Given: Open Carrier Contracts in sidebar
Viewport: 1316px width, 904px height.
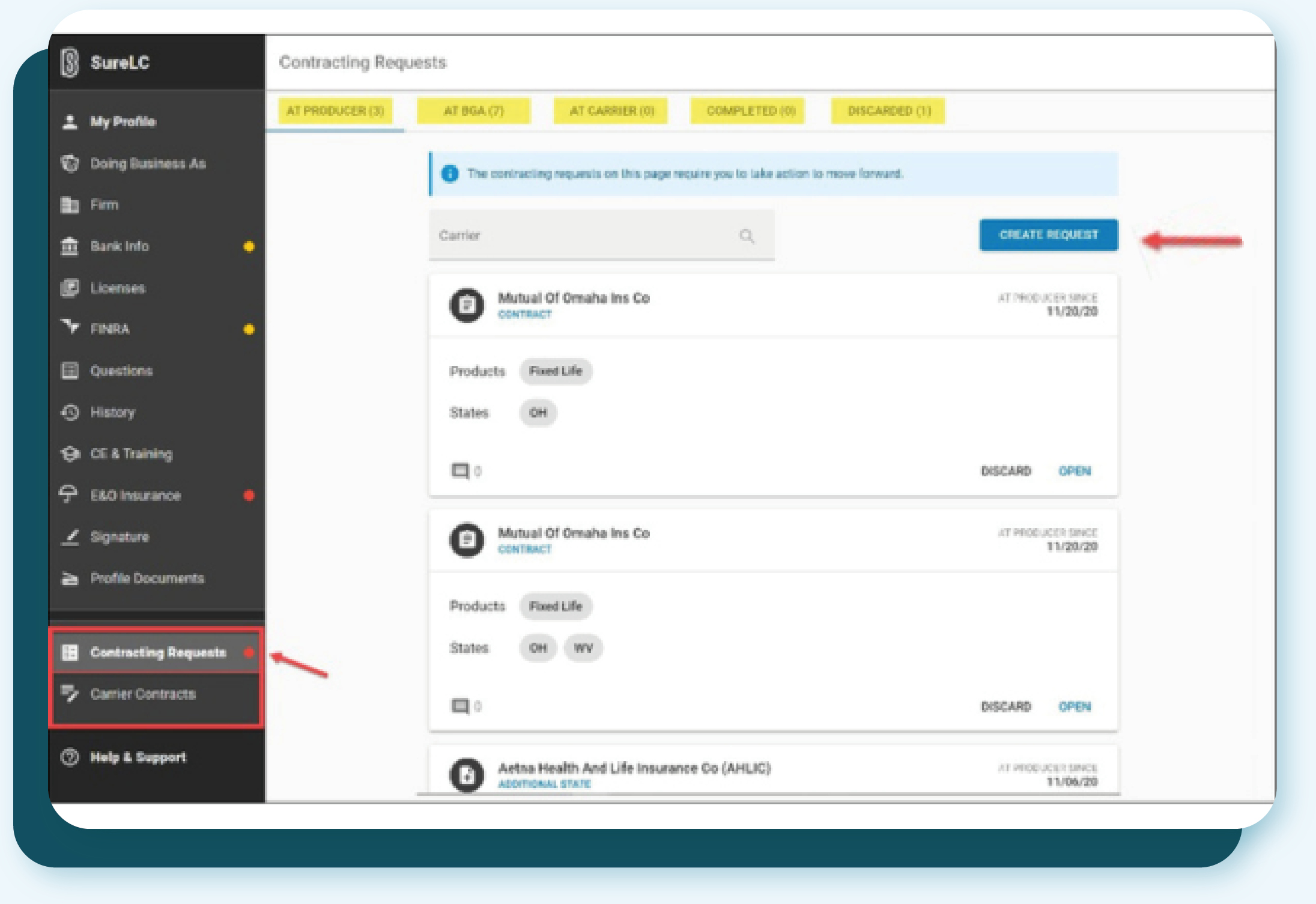Looking at the screenshot, I should (x=157, y=694).
